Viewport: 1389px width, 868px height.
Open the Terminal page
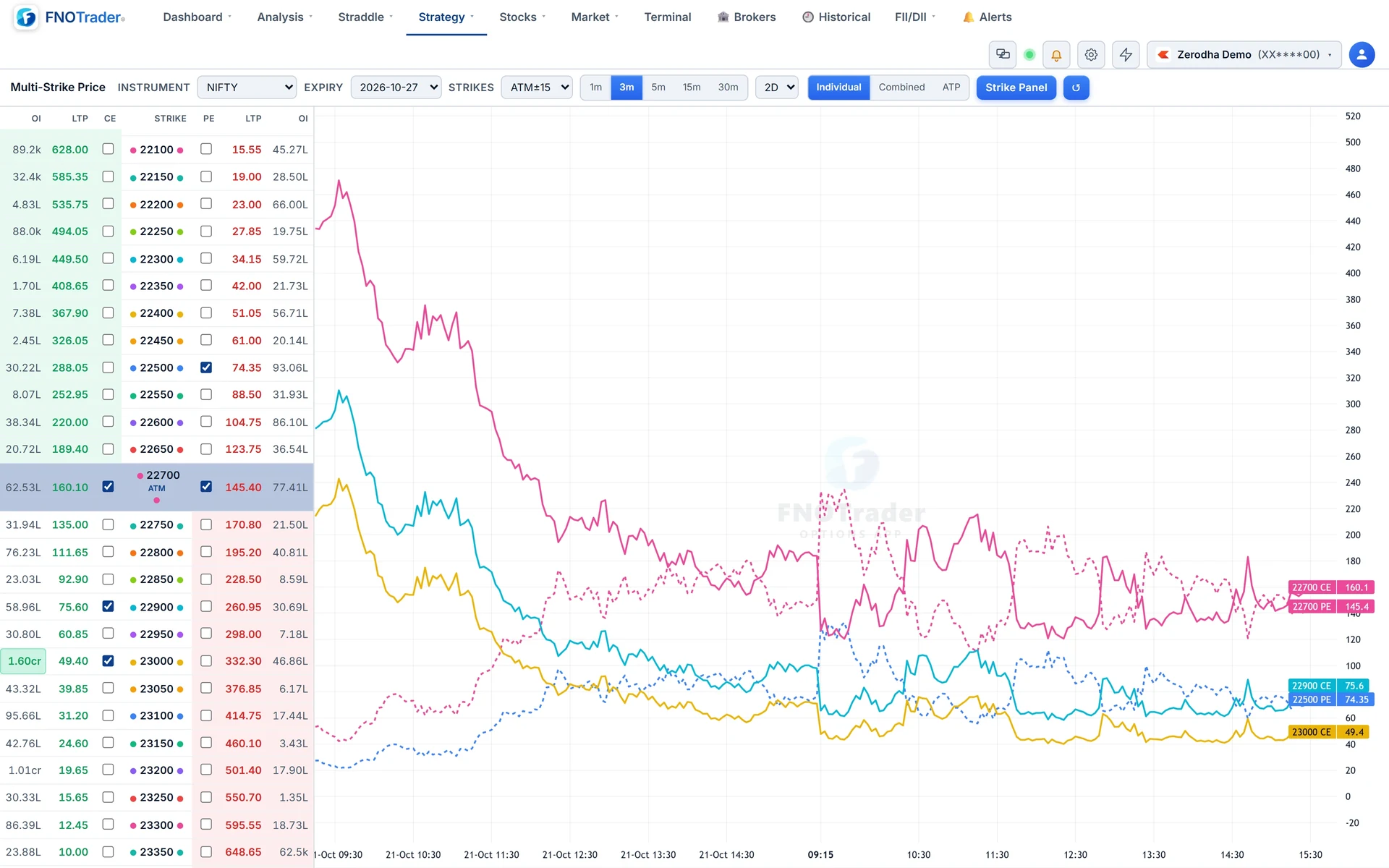coord(668,17)
